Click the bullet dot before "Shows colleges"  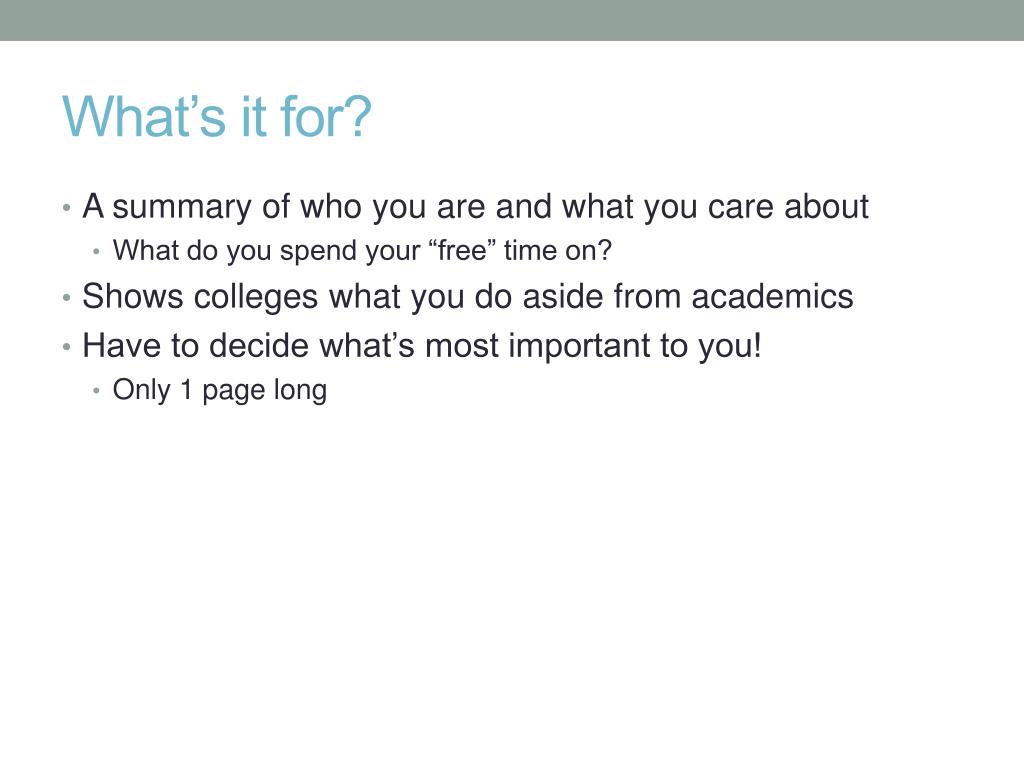[x=67, y=298]
